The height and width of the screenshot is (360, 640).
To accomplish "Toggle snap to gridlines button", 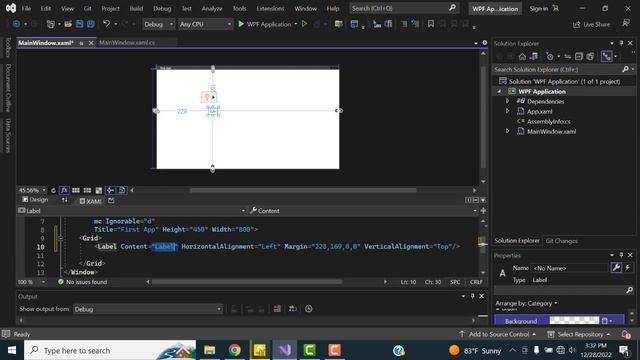I will tap(87, 190).
